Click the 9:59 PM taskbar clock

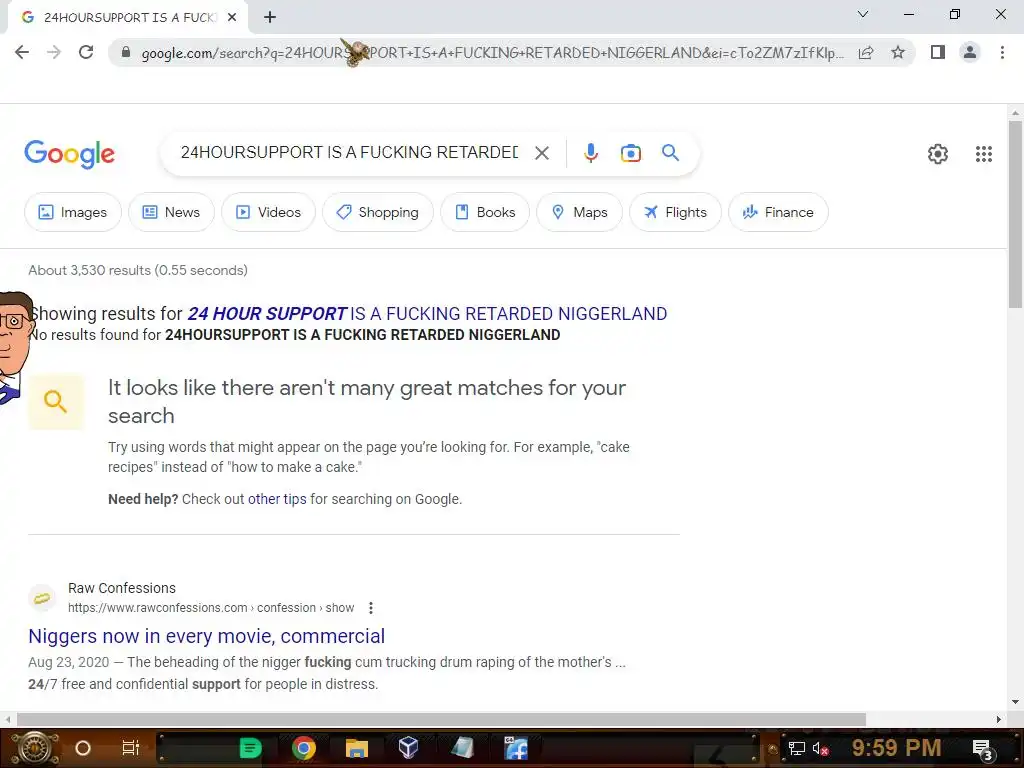[896, 748]
